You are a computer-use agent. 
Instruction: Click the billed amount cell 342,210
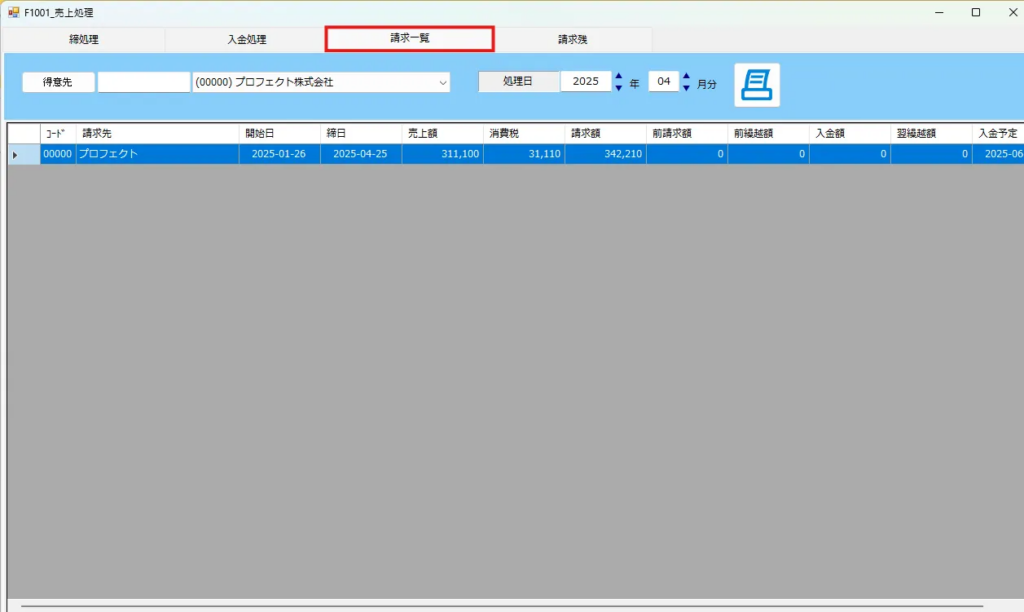pos(605,154)
